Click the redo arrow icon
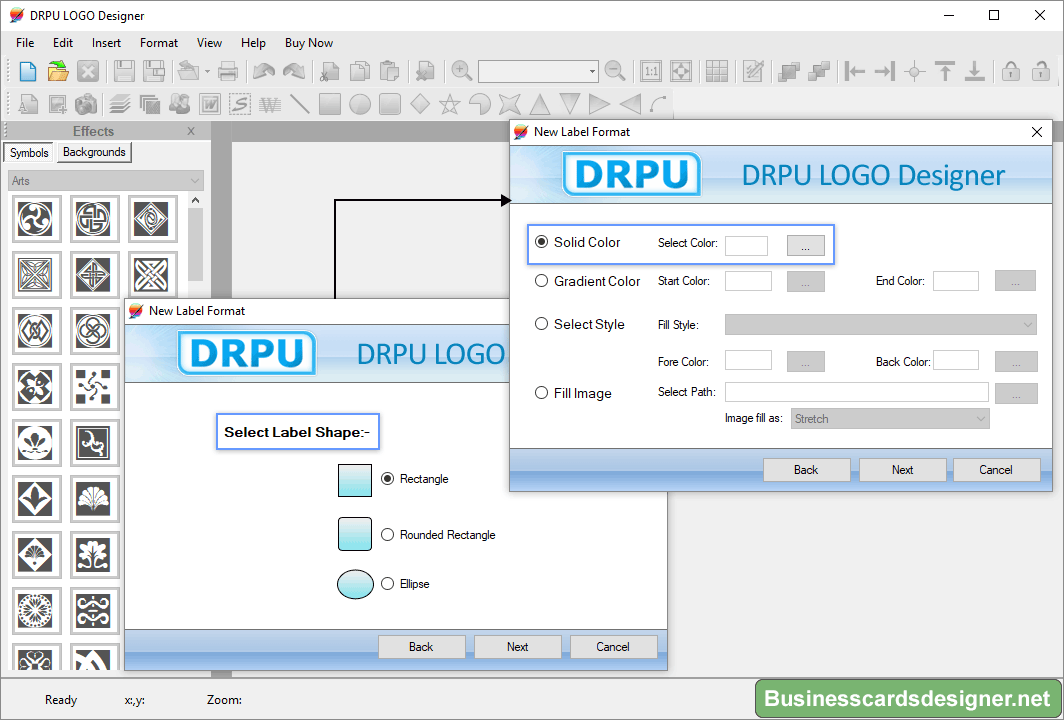The height and width of the screenshot is (720, 1064). coord(293,71)
